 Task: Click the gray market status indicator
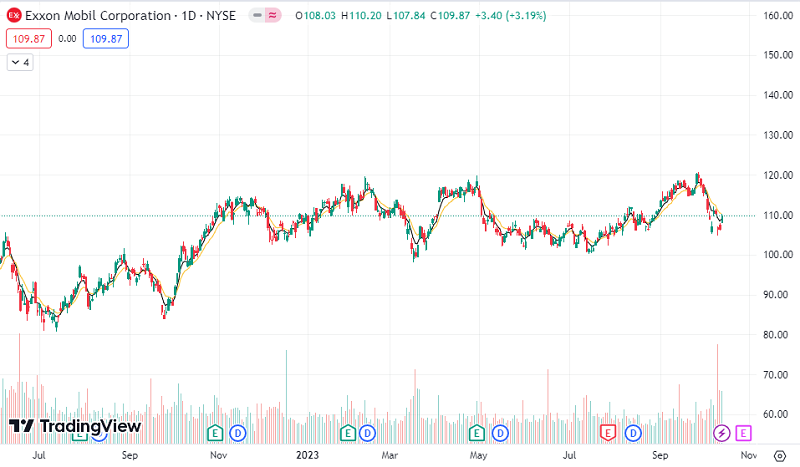258,16
